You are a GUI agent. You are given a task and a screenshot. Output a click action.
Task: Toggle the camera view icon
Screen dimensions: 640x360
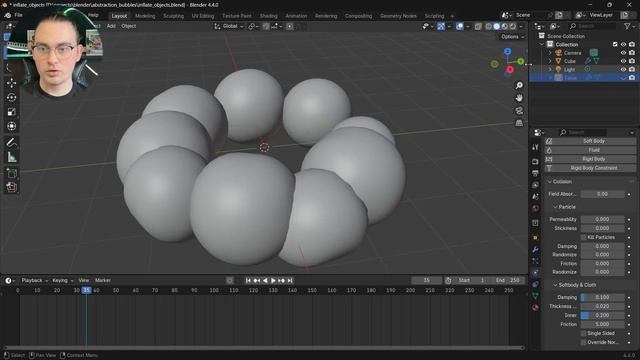pos(519,111)
